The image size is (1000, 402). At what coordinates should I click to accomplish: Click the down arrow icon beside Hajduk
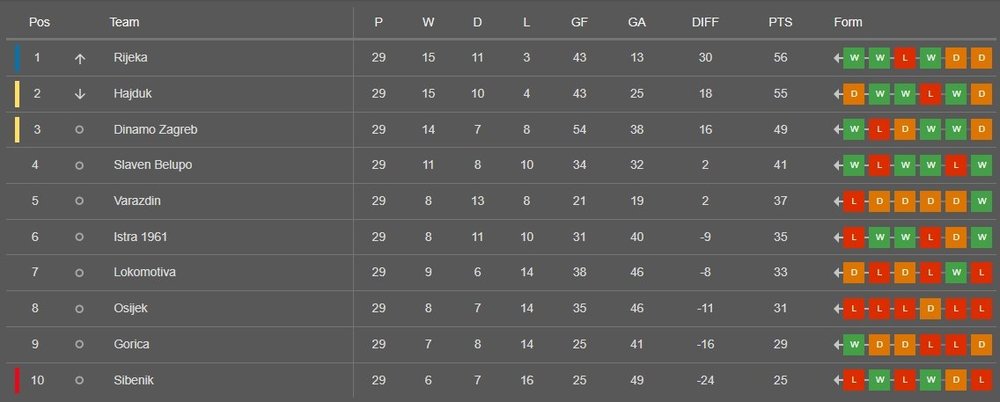coord(80,94)
